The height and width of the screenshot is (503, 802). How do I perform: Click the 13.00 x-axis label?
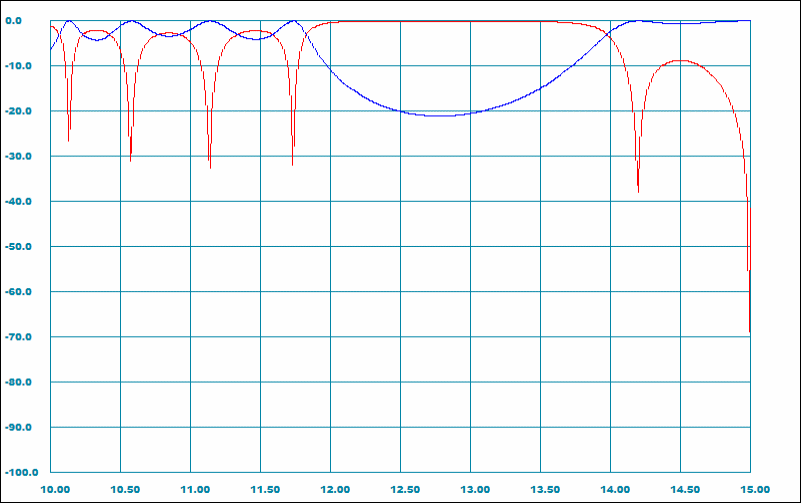475,490
